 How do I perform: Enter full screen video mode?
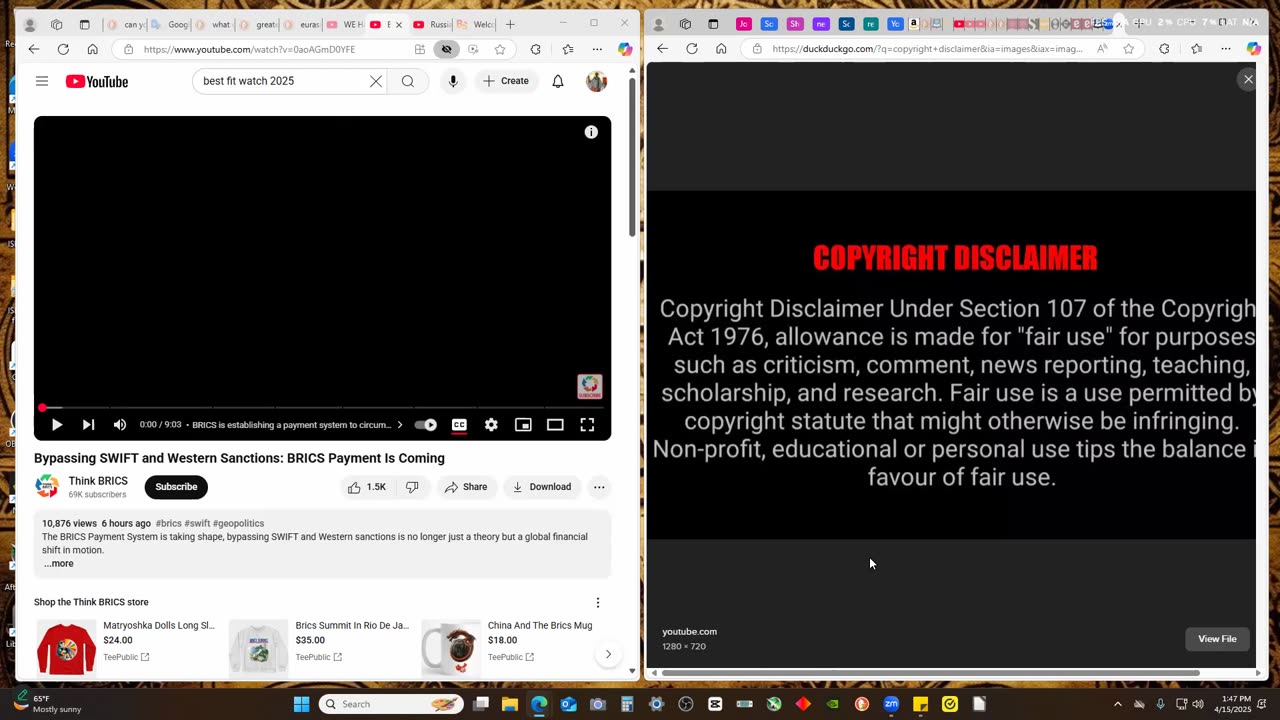tap(587, 425)
